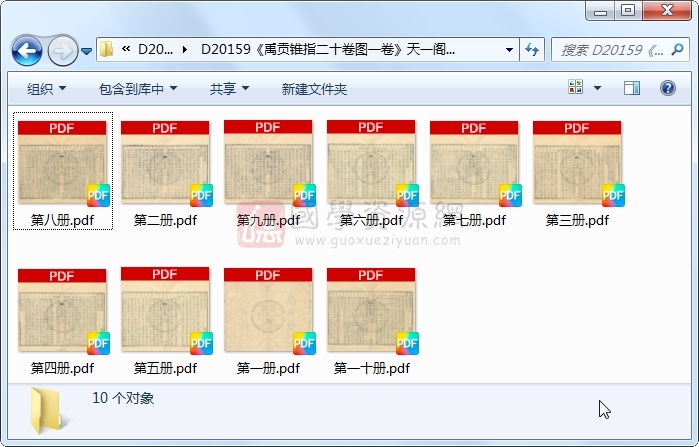Select 第七册.pdf file icon

475,164
